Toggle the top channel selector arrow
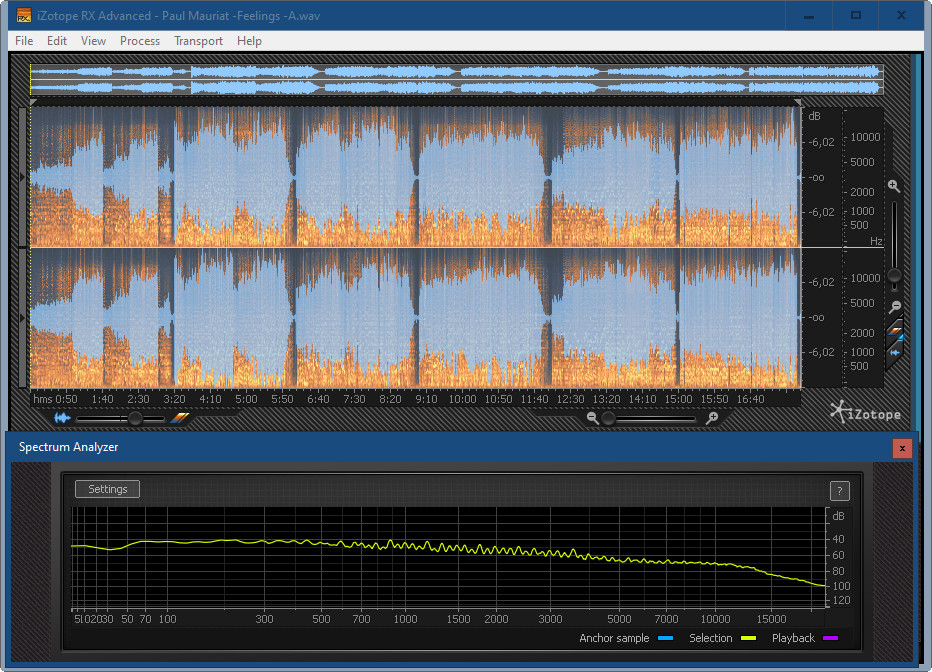The height and width of the screenshot is (672, 932). tap(24, 177)
